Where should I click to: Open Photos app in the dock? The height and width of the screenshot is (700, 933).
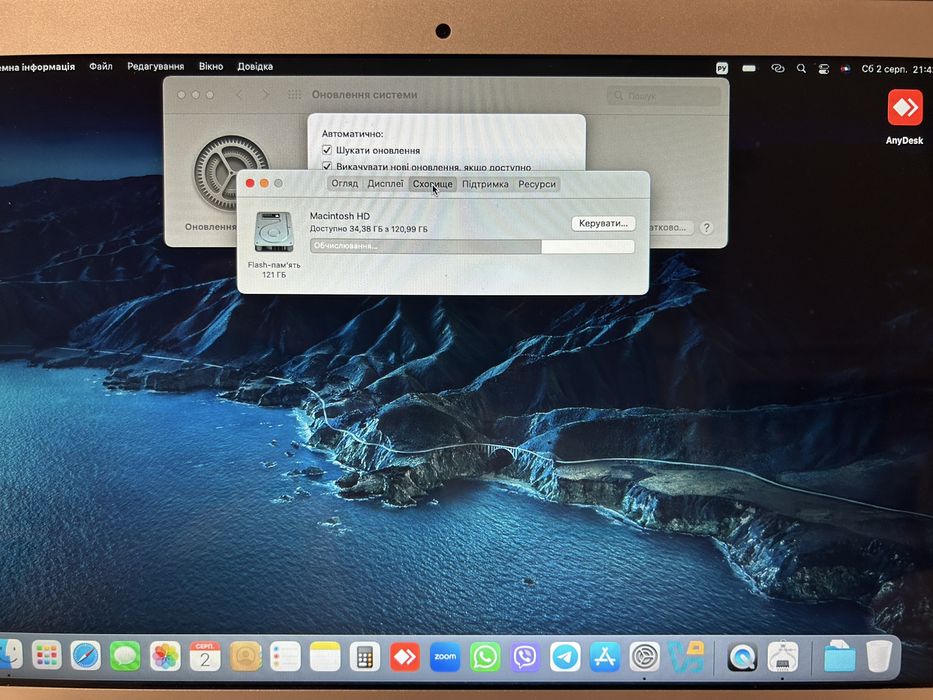coord(165,657)
